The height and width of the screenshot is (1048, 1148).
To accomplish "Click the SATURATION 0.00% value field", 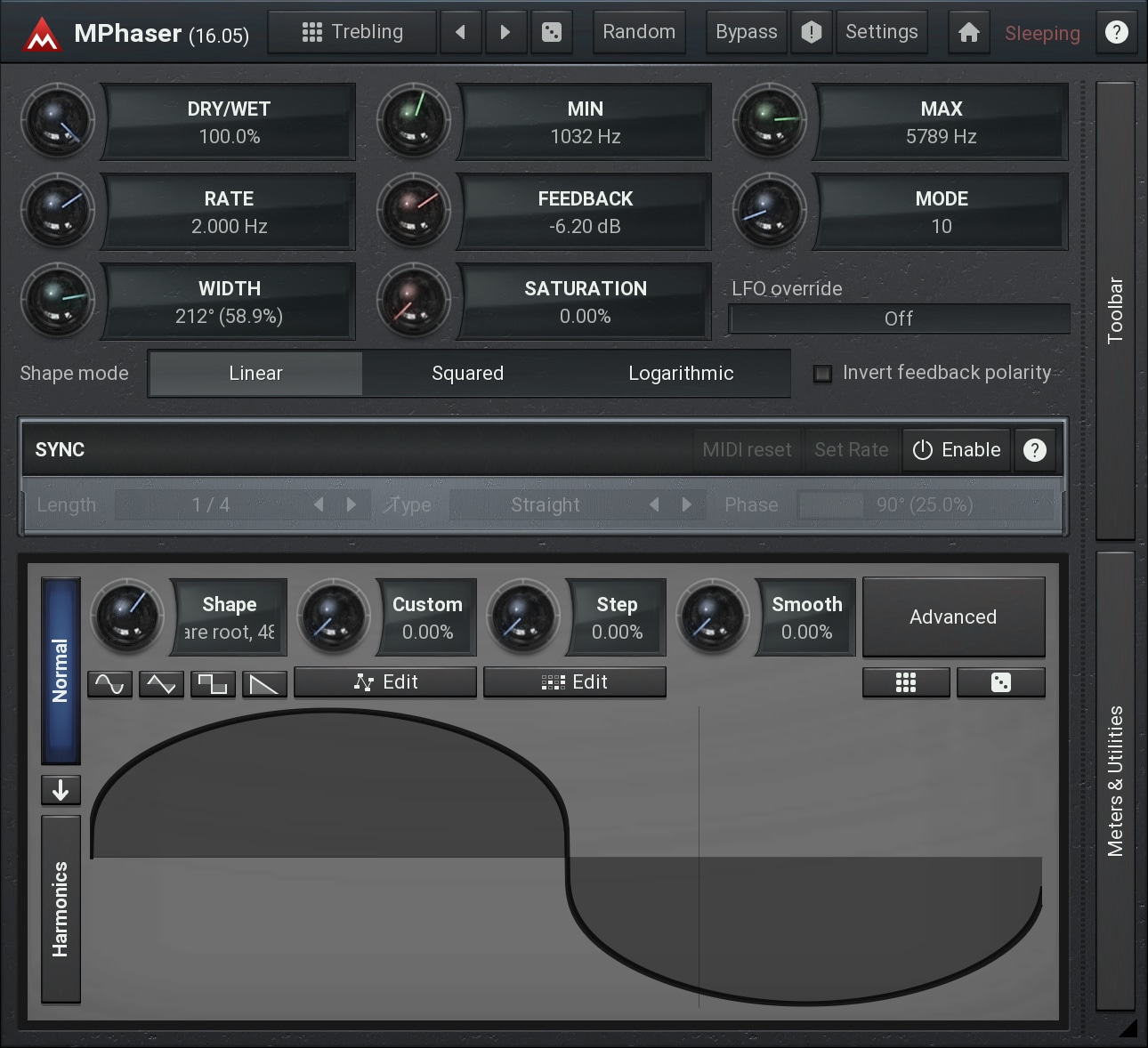I will click(585, 302).
